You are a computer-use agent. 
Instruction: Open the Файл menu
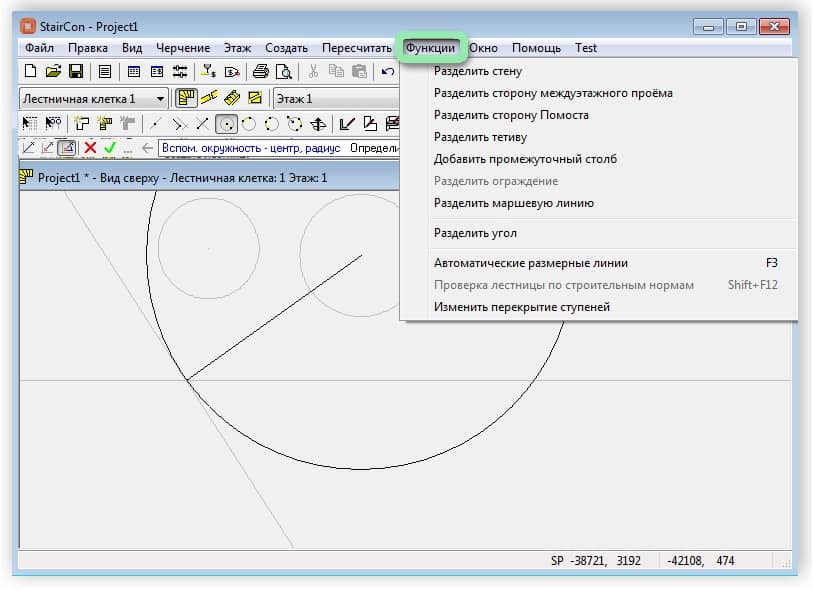pyautogui.click(x=39, y=47)
